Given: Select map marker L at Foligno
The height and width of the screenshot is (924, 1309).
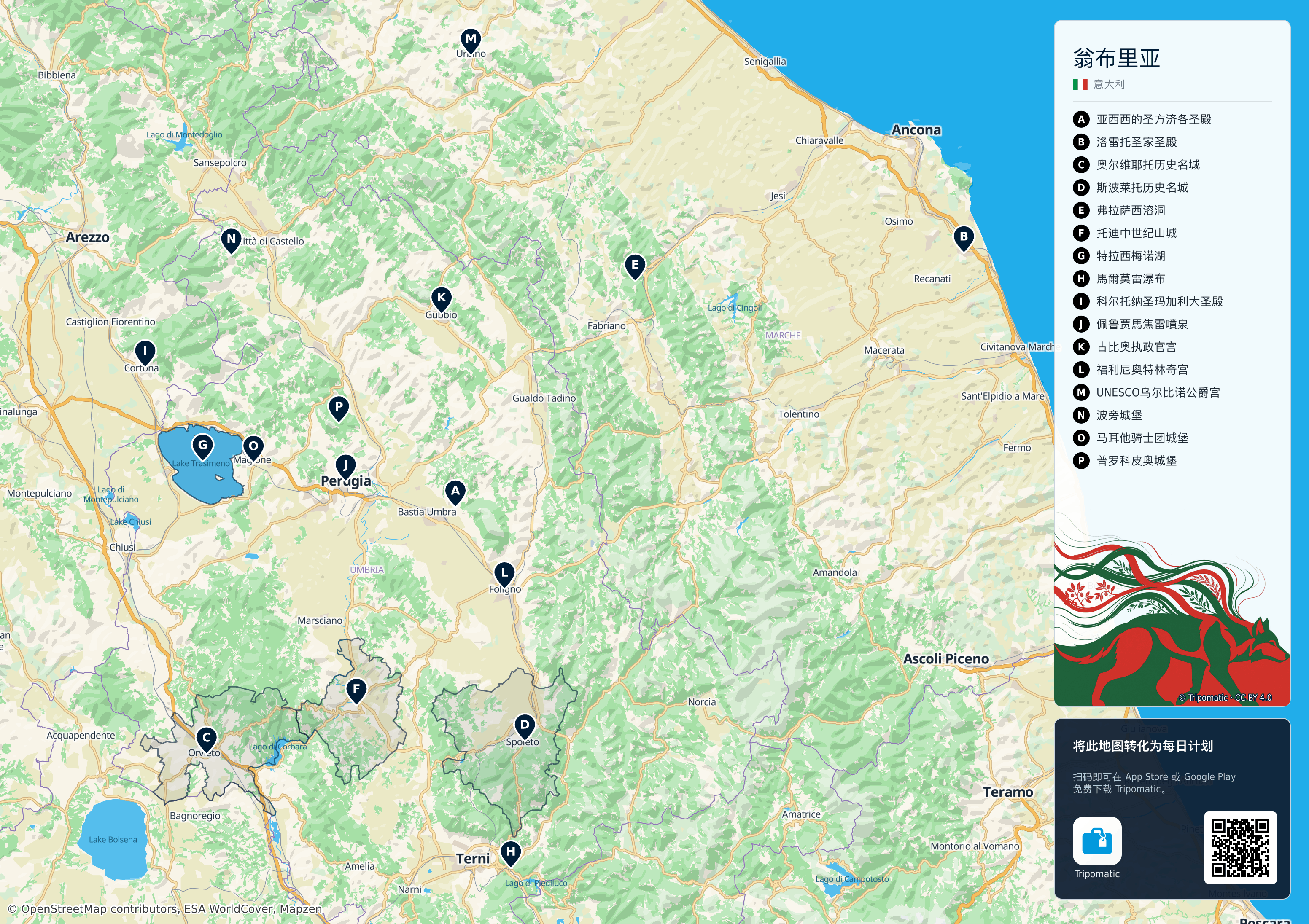Looking at the screenshot, I should (504, 575).
